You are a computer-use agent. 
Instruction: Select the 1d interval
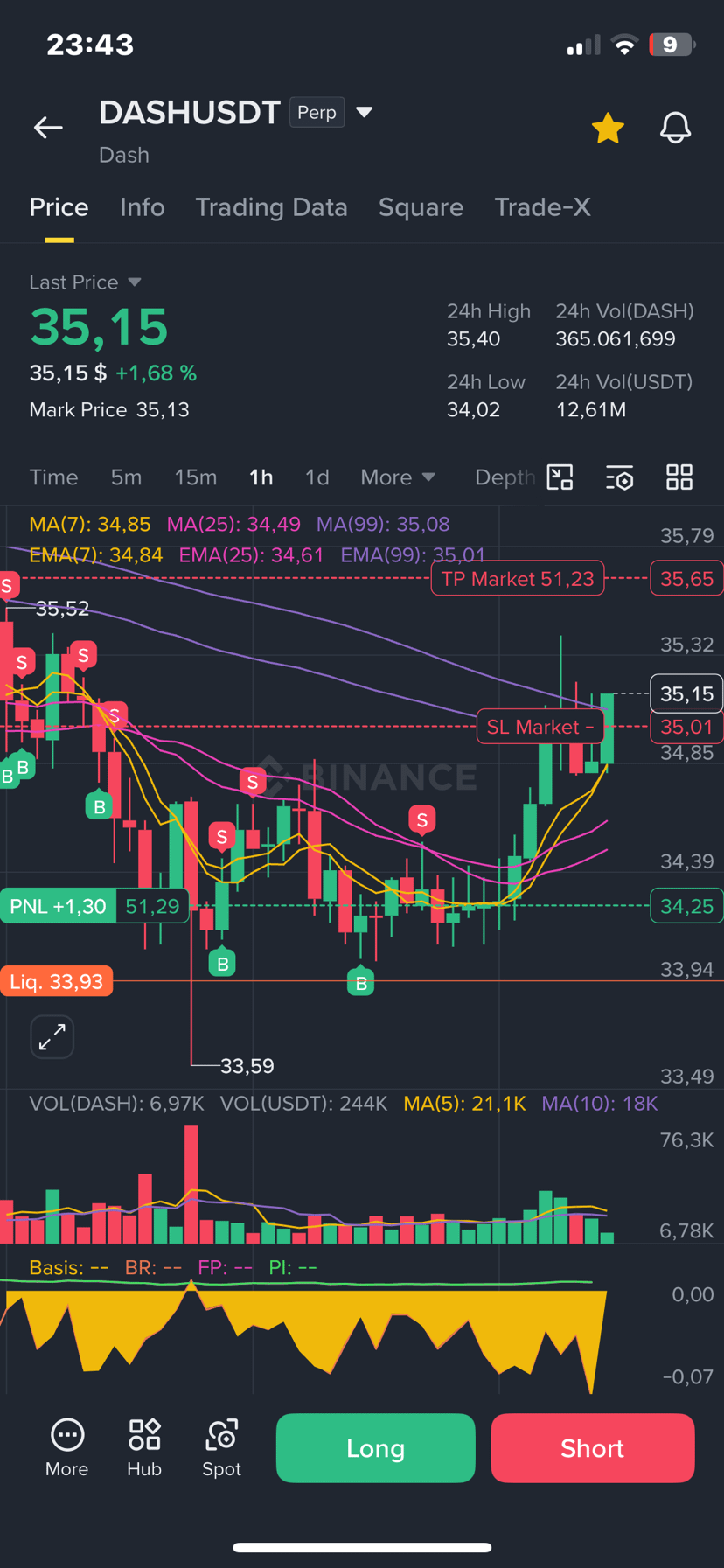[317, 477]
